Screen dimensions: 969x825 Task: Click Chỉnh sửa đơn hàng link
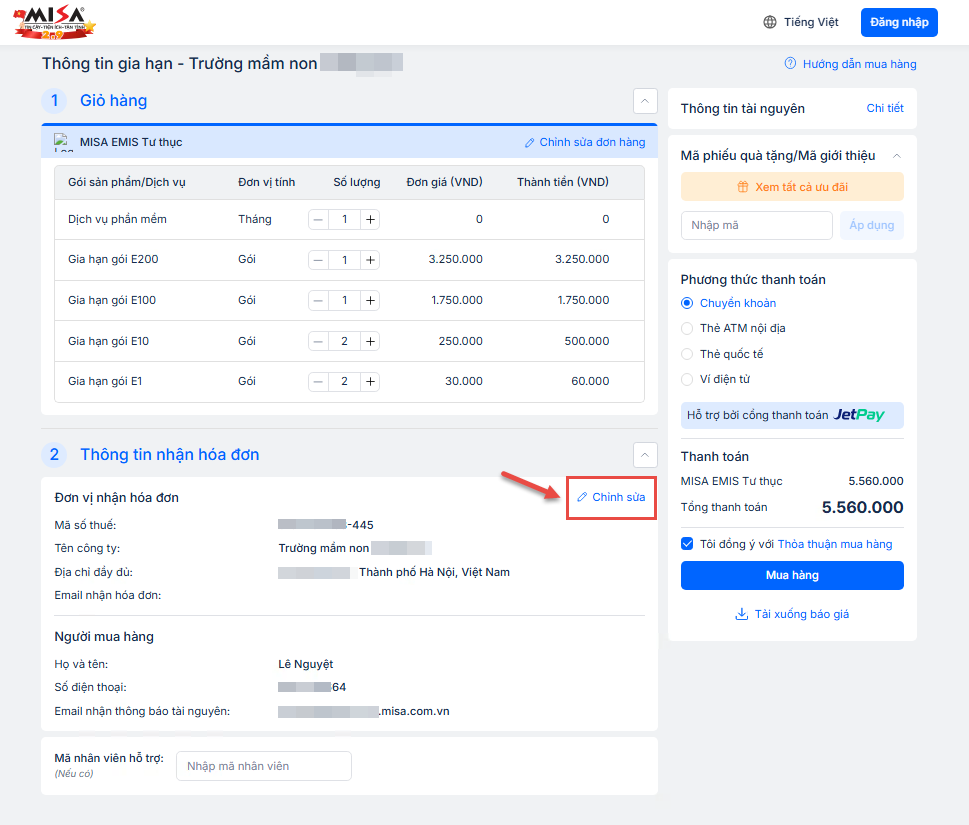585,143
